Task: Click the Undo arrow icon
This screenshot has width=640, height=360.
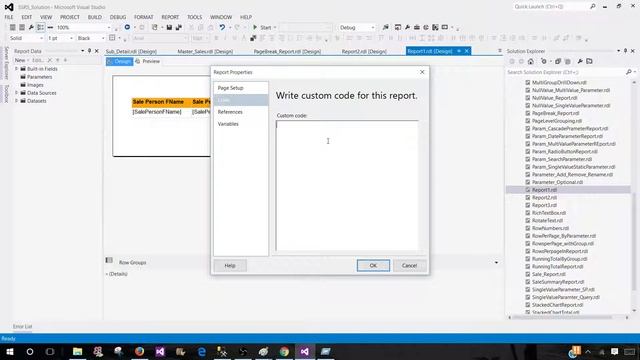Action: coord(222,27)
